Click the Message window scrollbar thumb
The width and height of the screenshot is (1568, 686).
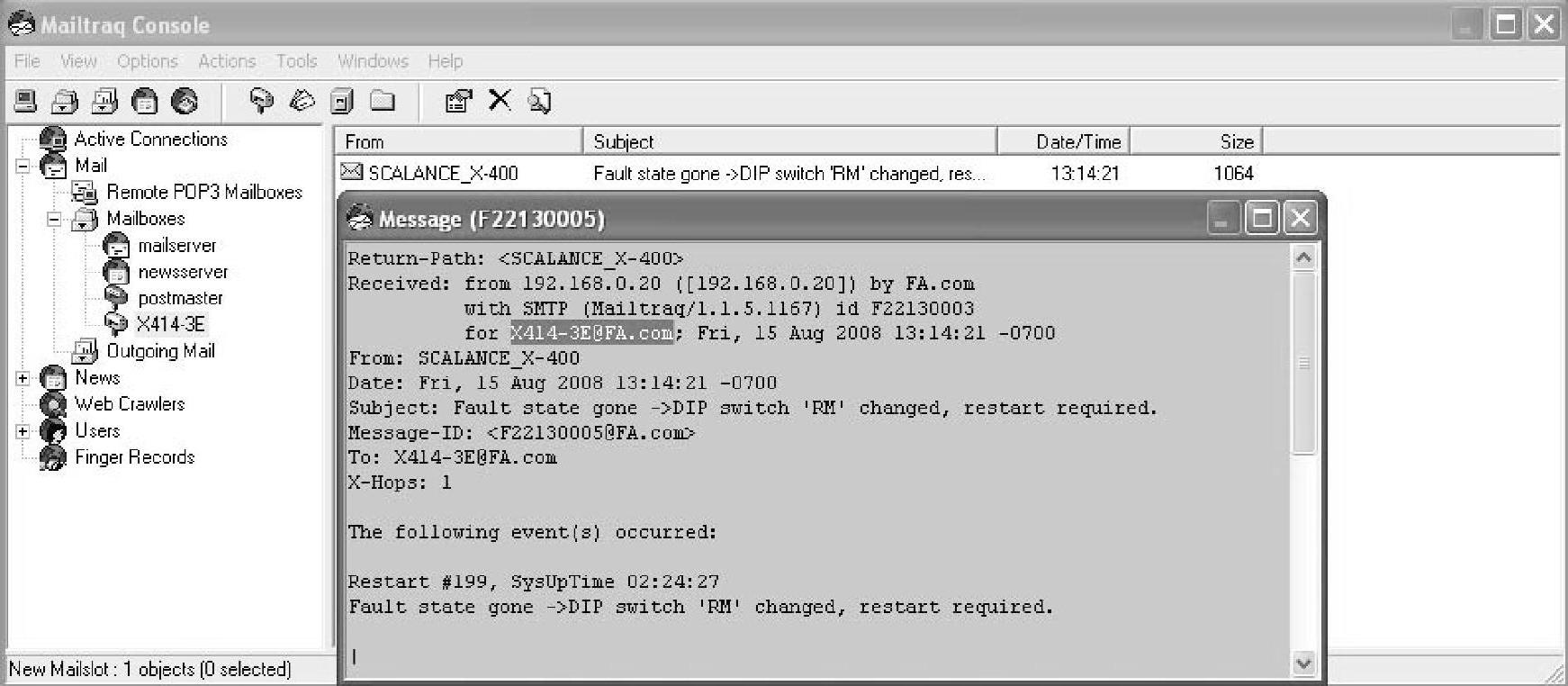point(1303,363)
